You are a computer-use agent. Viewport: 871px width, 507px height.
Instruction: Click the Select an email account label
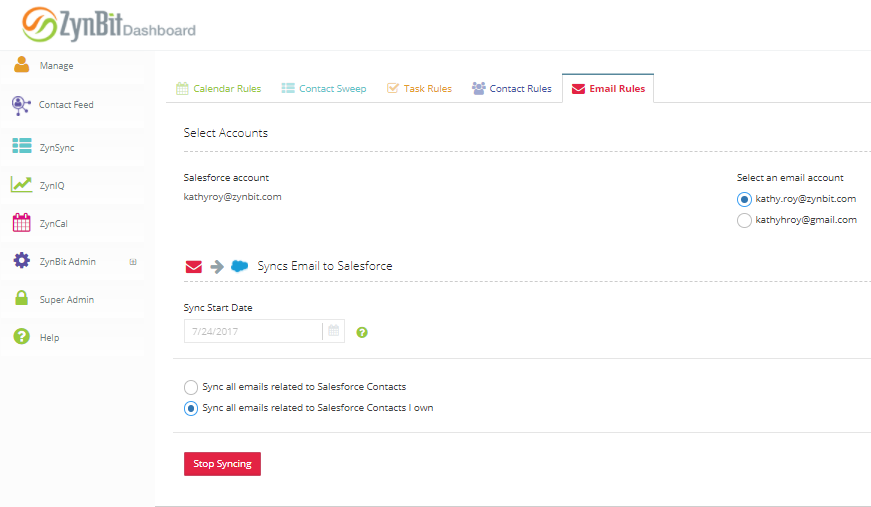click(x=790, y=178)
